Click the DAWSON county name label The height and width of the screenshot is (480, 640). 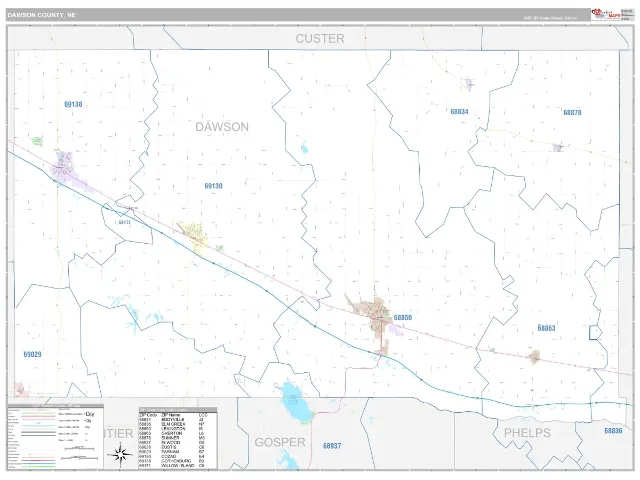point(222,127)
